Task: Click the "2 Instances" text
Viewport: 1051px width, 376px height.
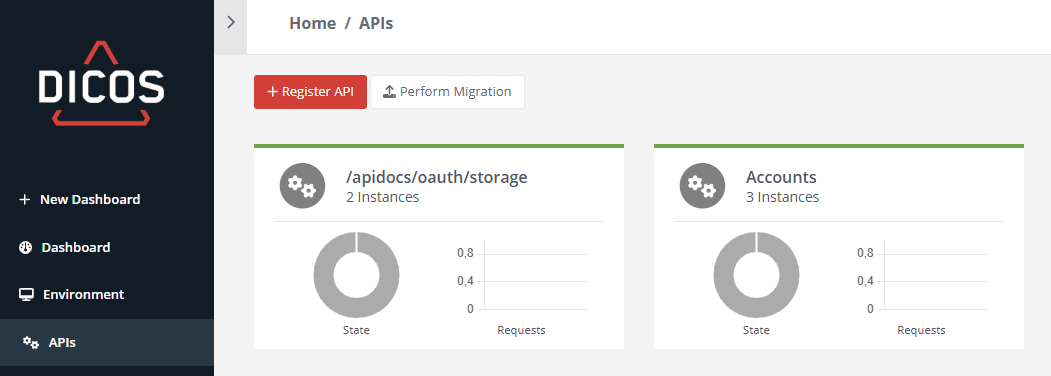Action: pyautogui.click(x=383, y=198)
